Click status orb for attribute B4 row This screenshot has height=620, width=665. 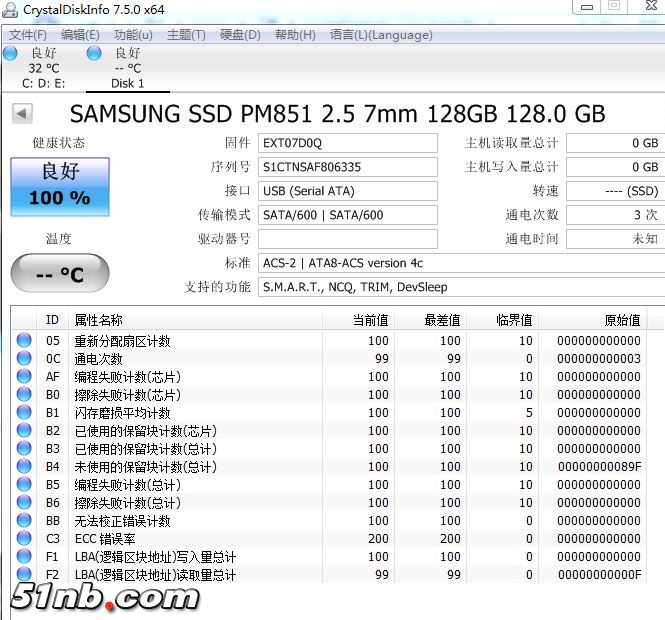pos(24,466)
